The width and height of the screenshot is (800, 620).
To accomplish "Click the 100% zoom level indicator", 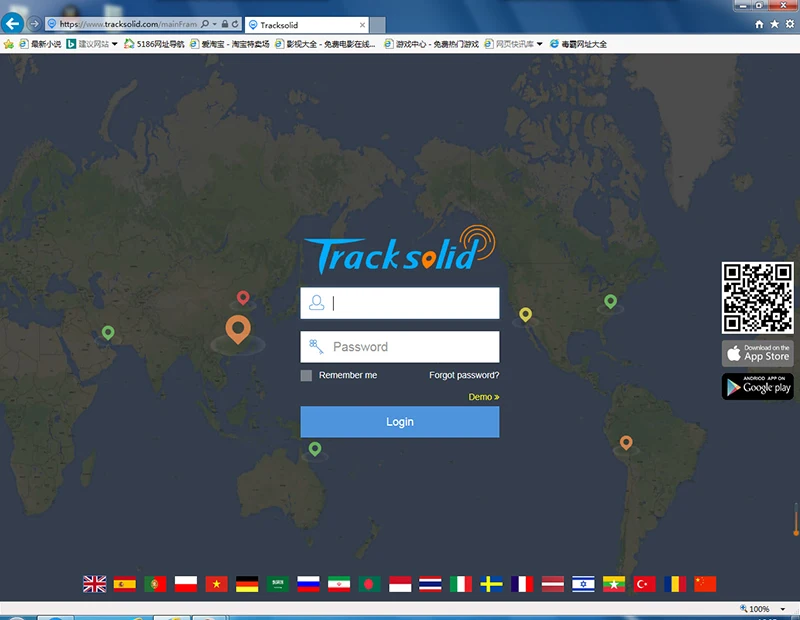I will click(755, 609).
